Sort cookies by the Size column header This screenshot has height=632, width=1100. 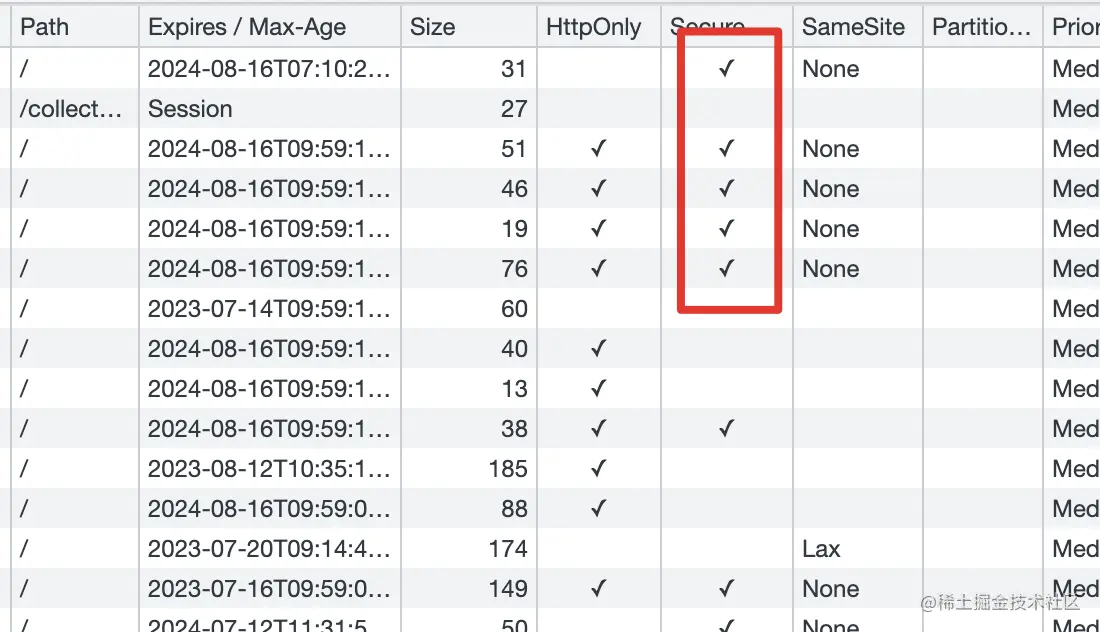(x=469, y=27)
